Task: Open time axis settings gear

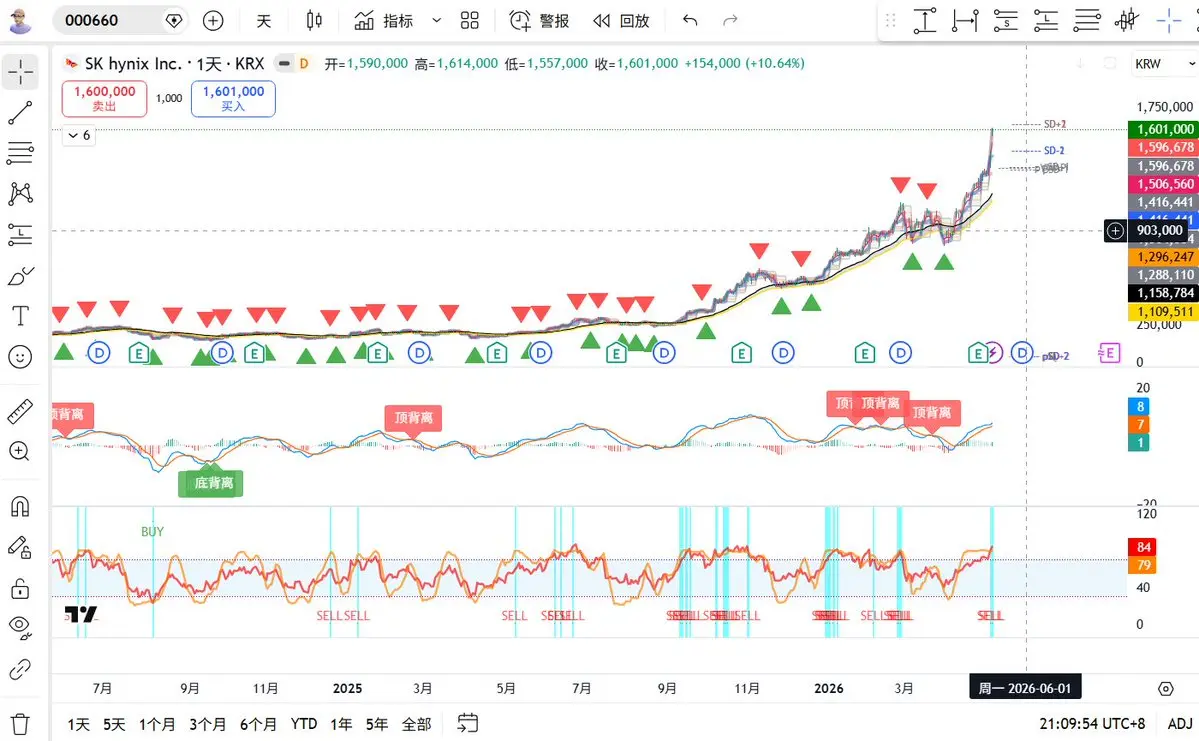Action: 1165,689
